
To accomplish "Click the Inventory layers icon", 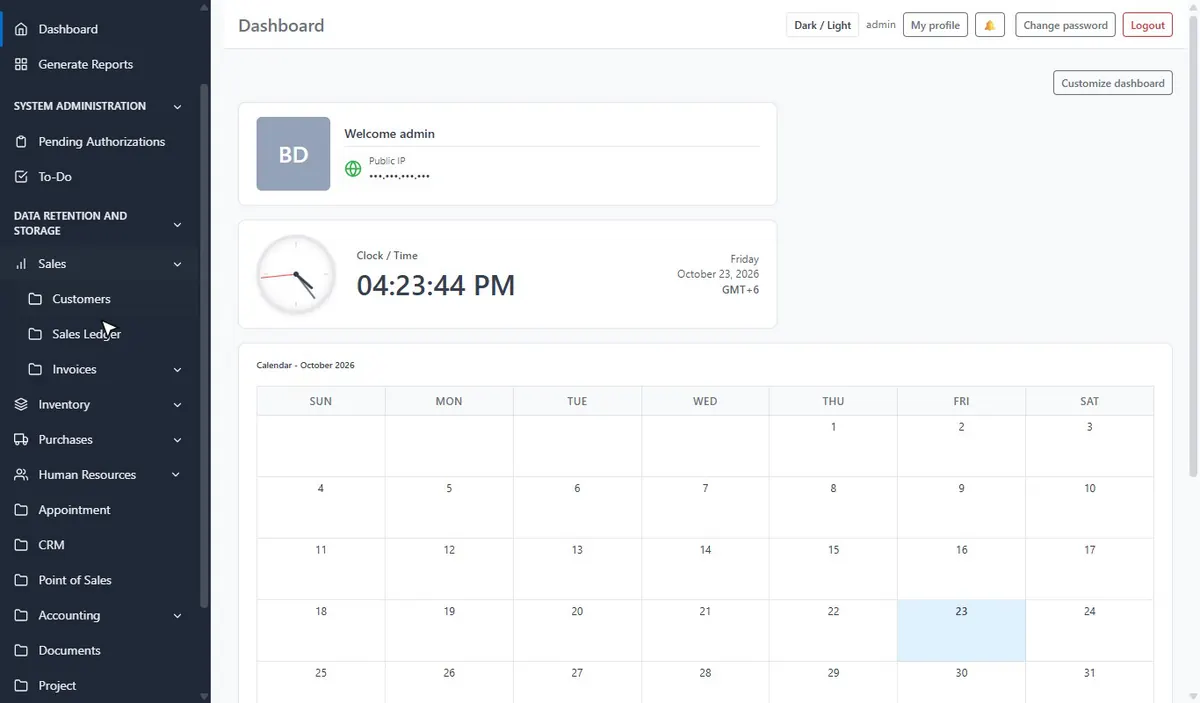I will click(x=21, y=405).
